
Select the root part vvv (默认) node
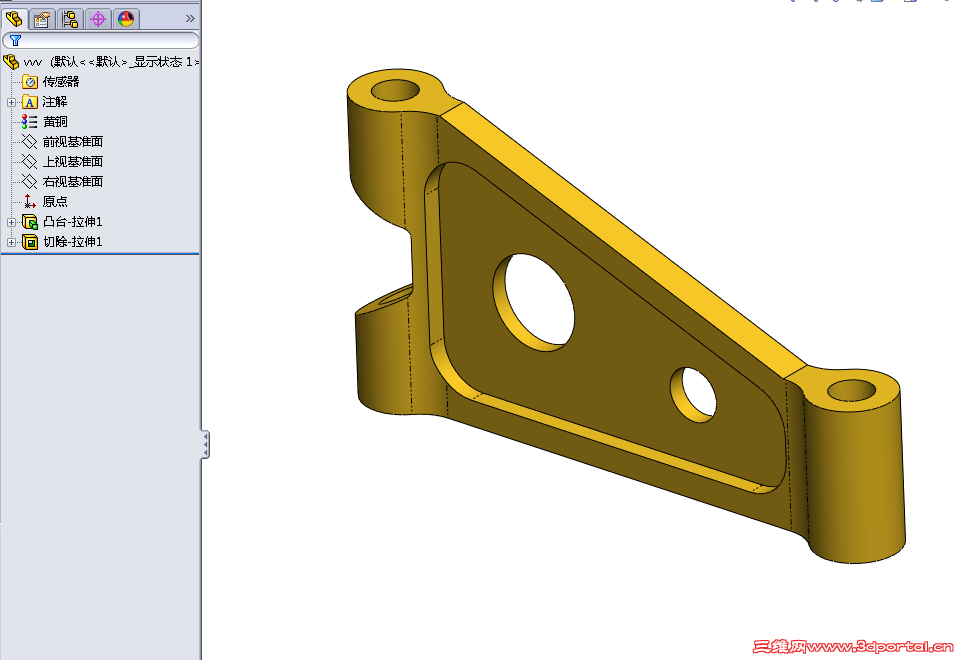[101, 61]
